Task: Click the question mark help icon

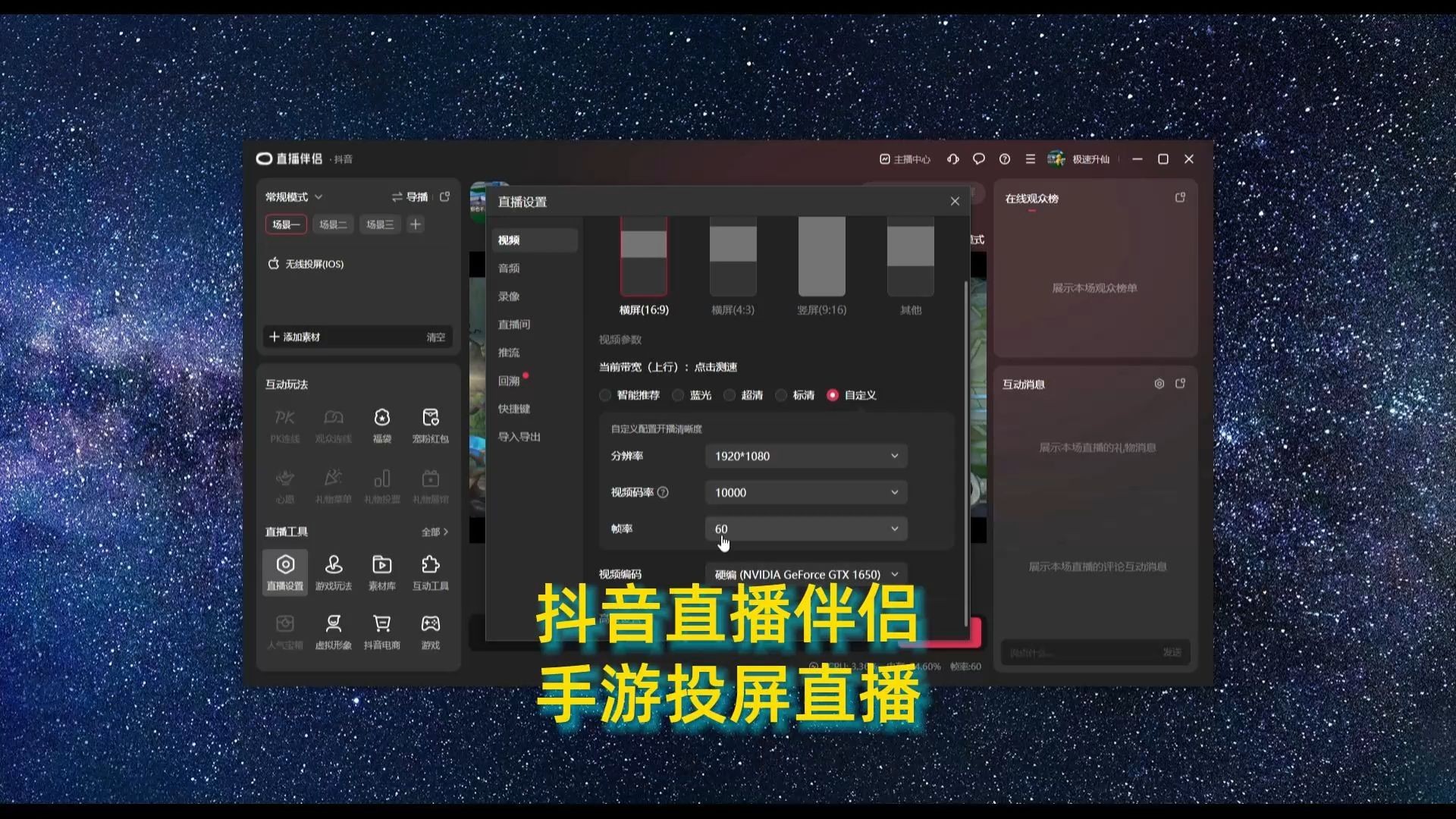Action: pos(1005,159)
